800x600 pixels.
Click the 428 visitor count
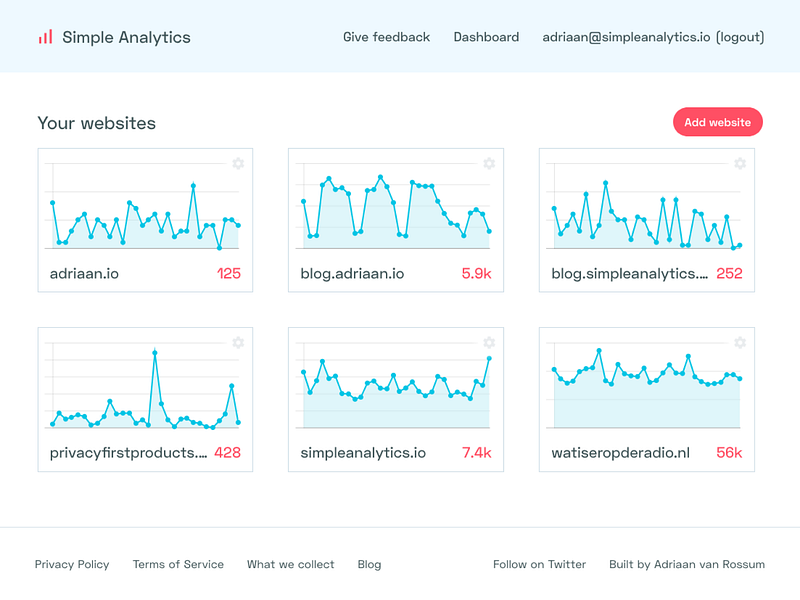[228, 453]
